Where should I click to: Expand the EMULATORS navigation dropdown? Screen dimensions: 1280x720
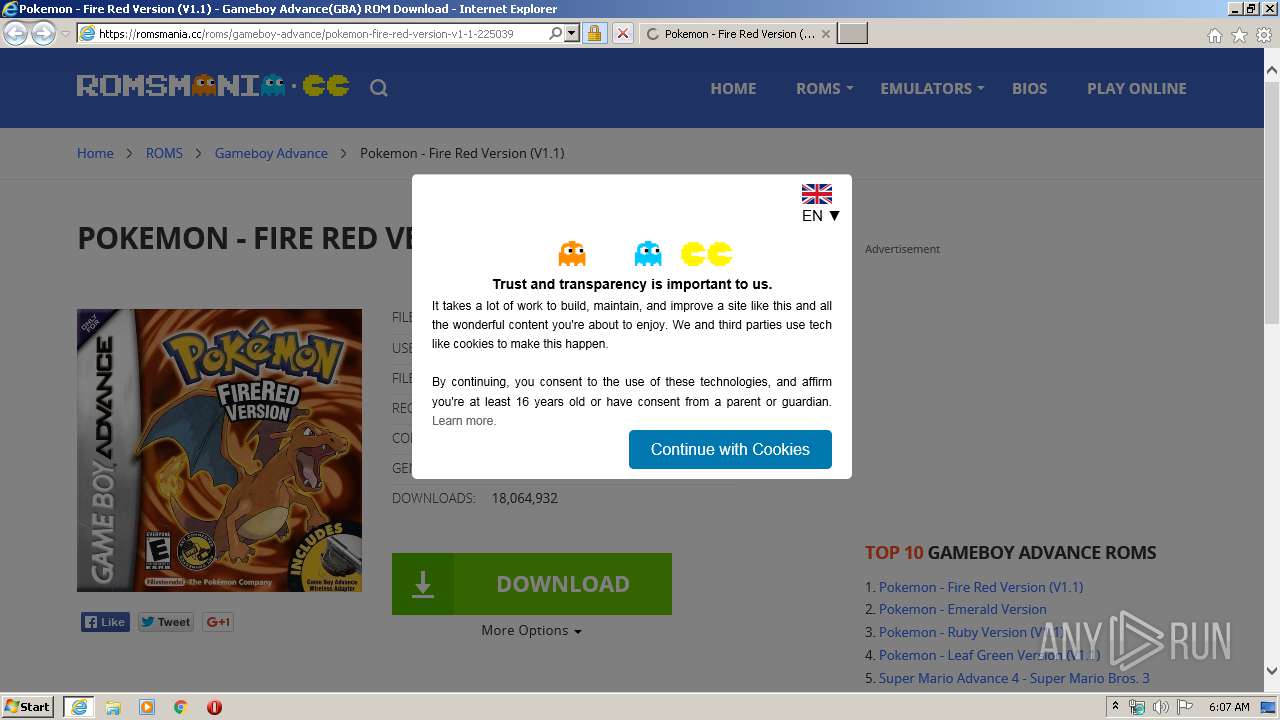(x=932, y=88)
